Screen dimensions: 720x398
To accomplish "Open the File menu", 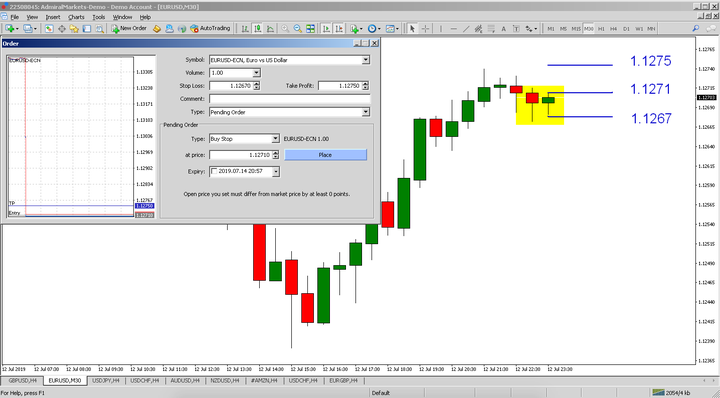I will tap(15, 17).
